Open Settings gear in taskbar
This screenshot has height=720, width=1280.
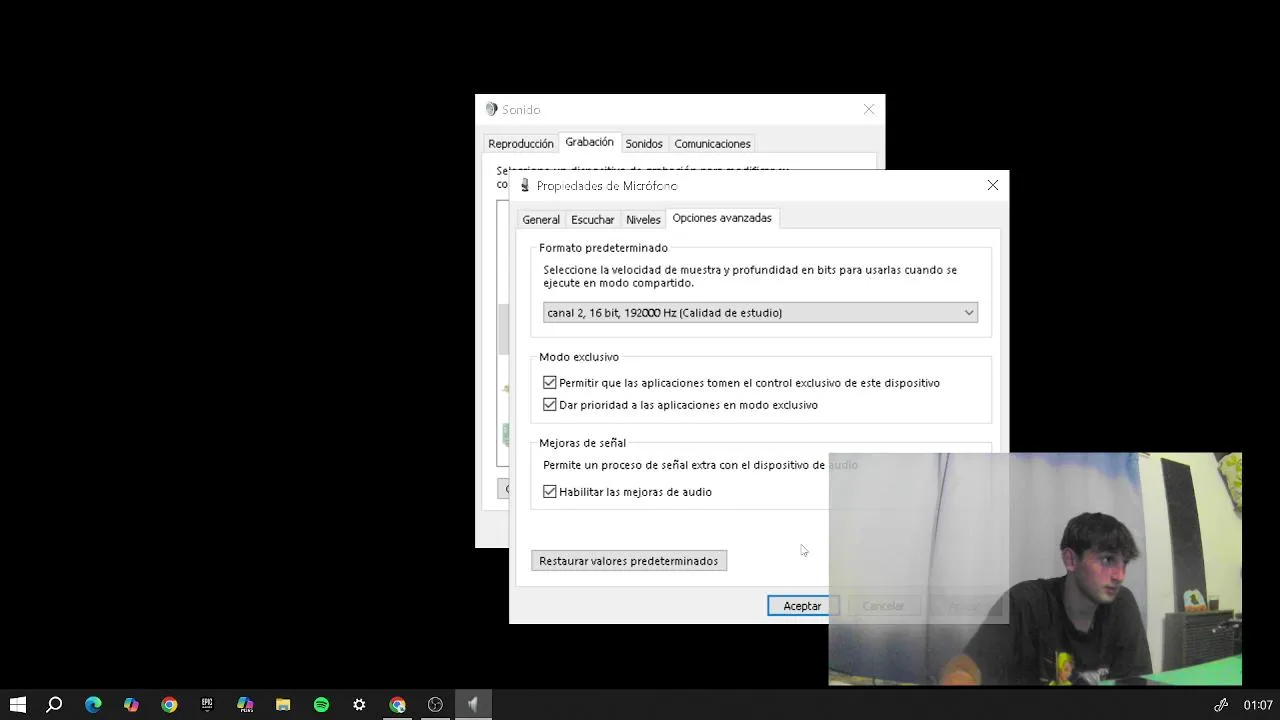(359, 705)
